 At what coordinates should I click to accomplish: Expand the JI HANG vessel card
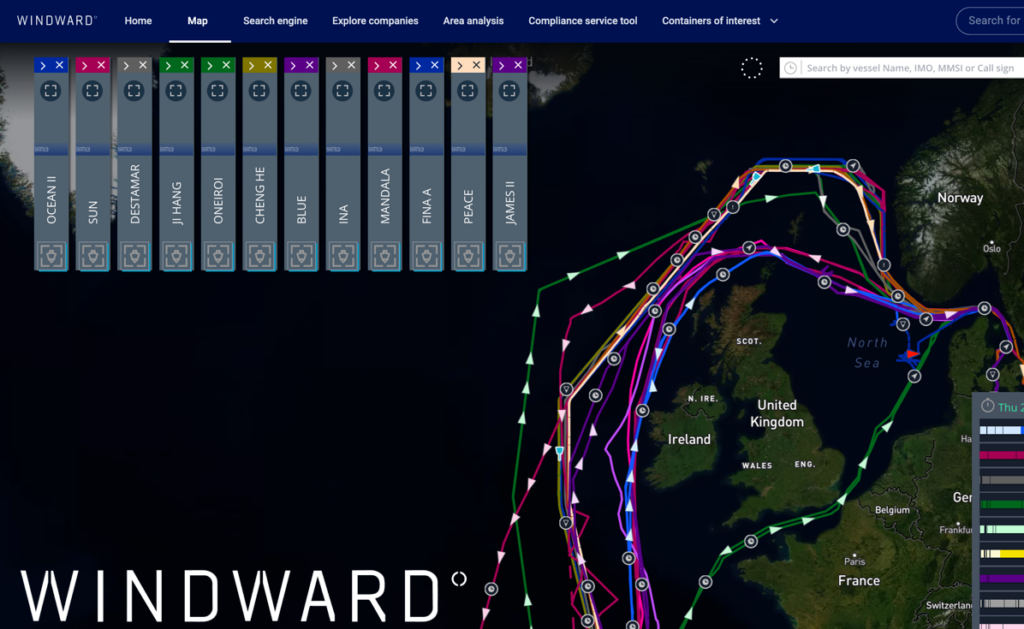coord(168,65)
